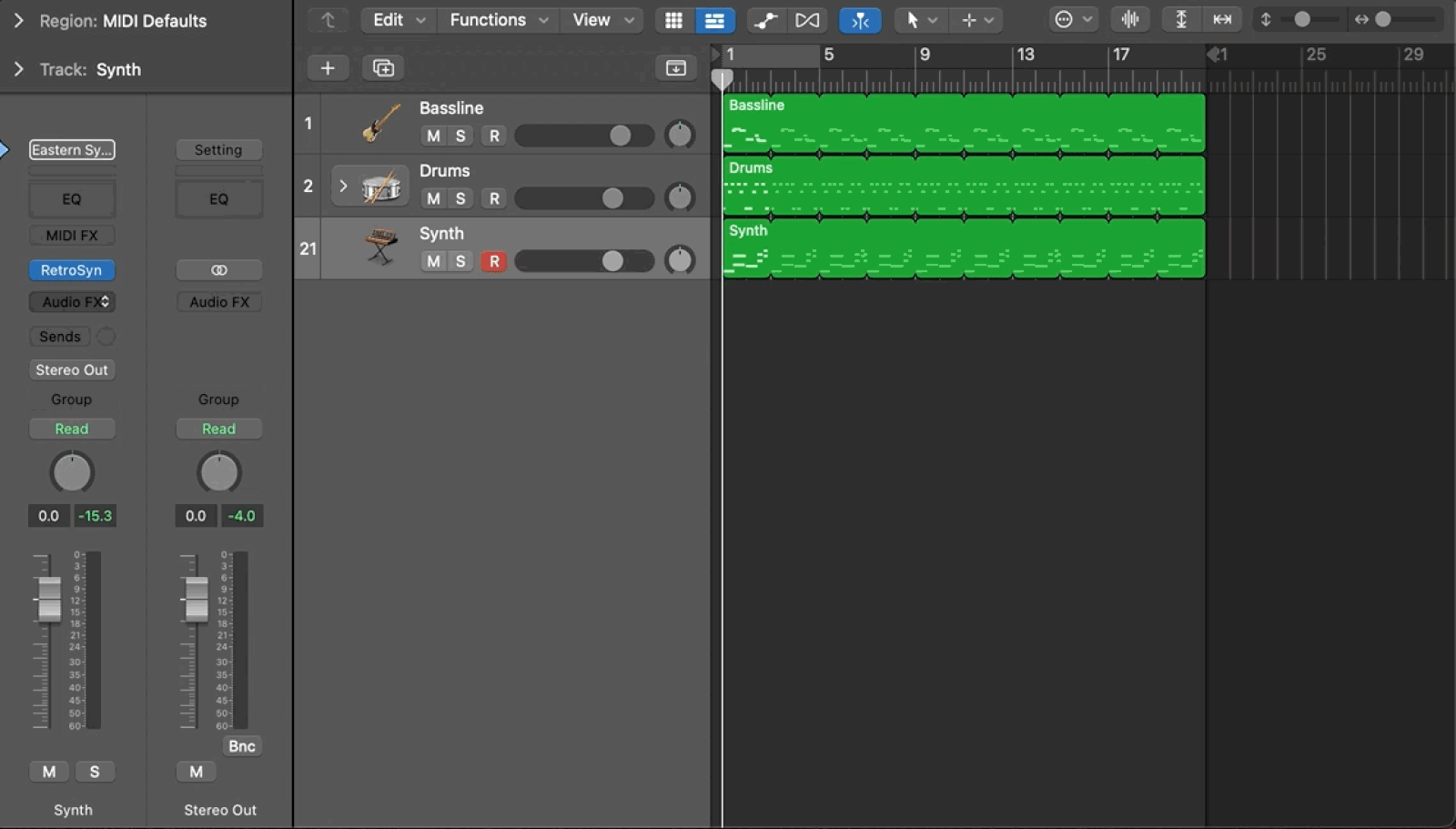Open EQ on the Synth strip

coord(72,199)
